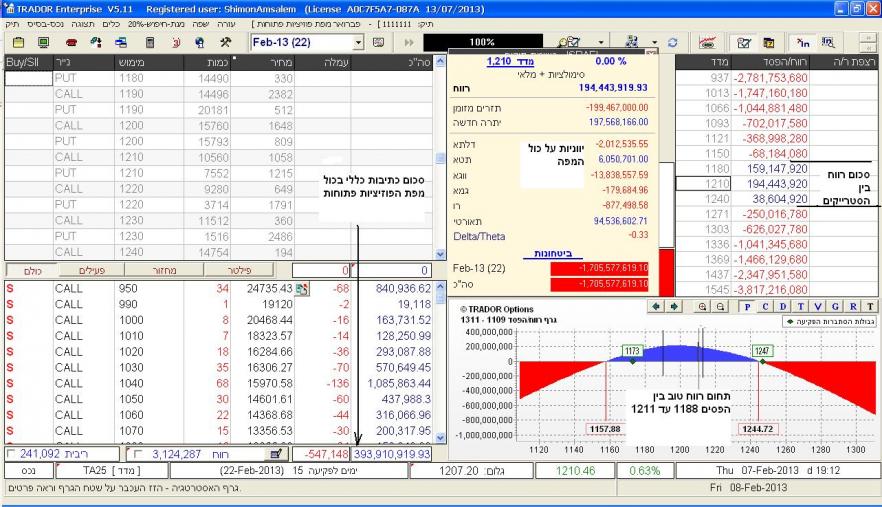Click the פילטר button
882x507 pixels.
(x=261, y=270)
